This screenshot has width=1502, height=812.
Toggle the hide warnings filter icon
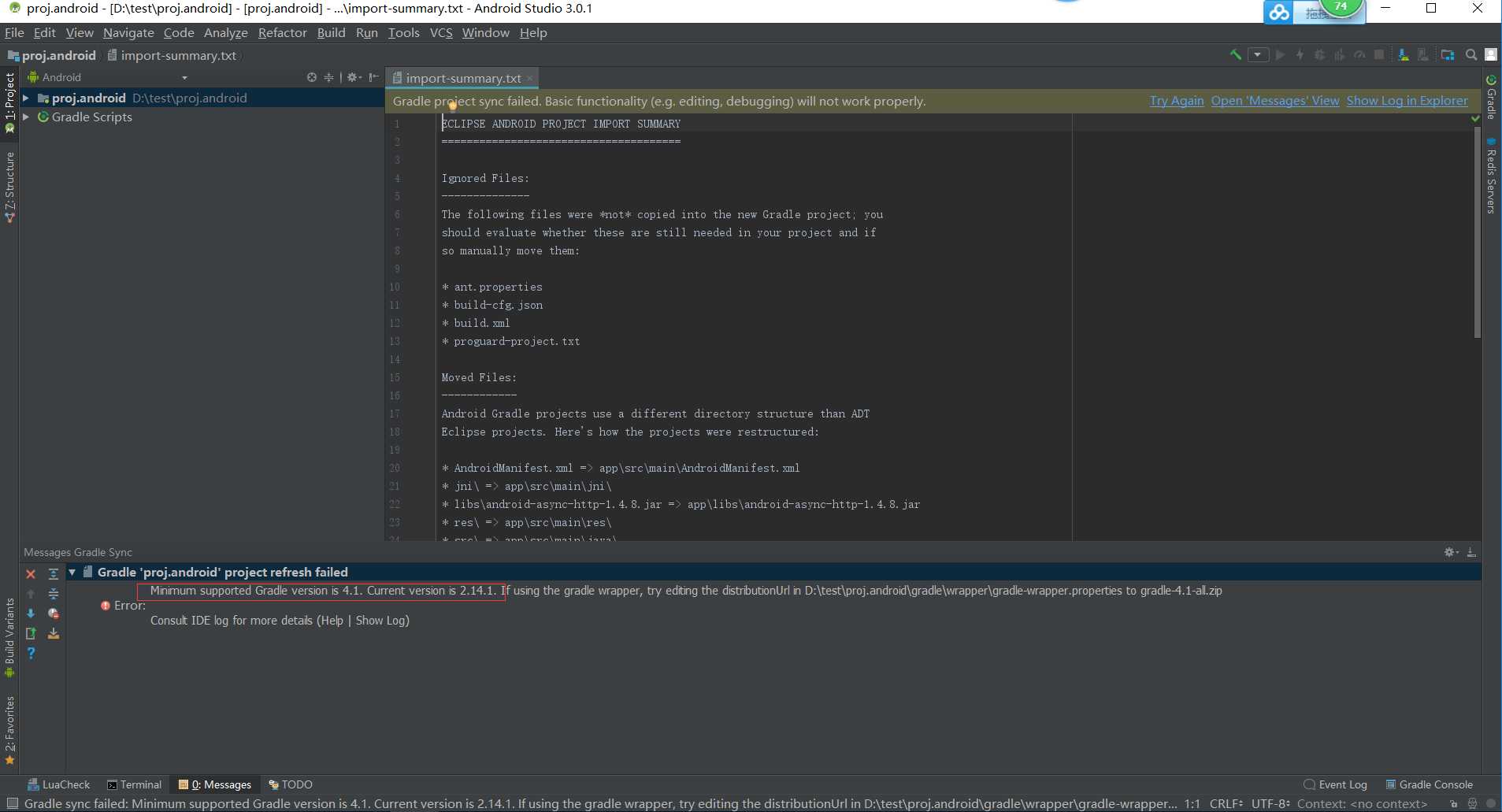click(54, 614)
